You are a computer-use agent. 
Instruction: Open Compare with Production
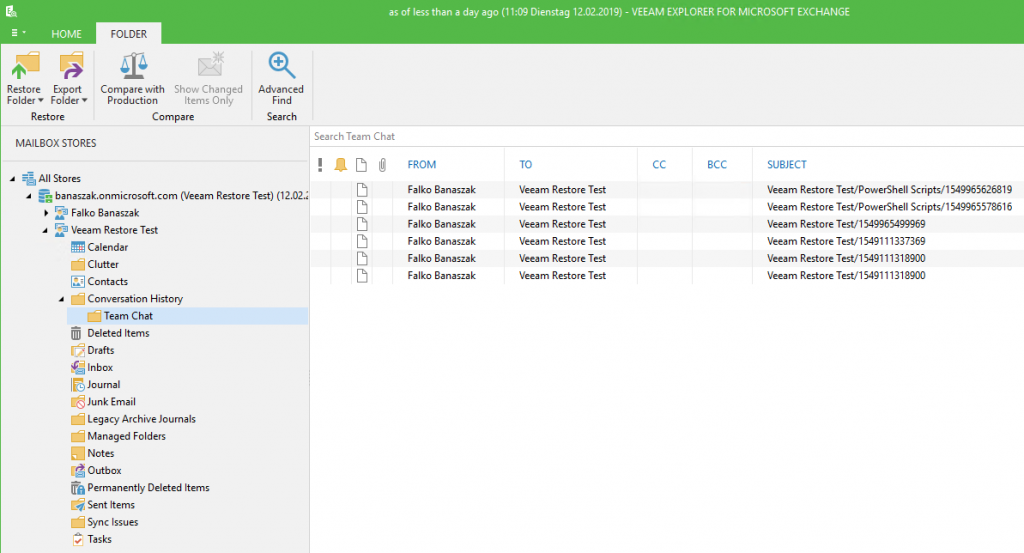(133, 78)
